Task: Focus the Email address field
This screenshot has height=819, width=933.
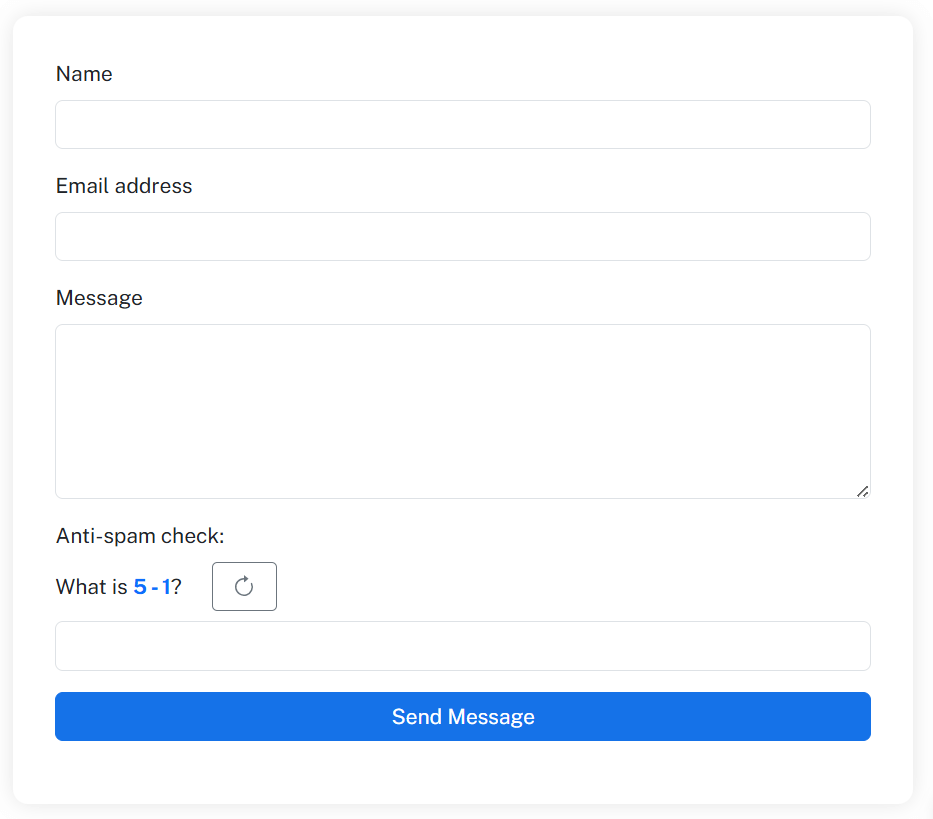Action: click(x=462, y=236)
